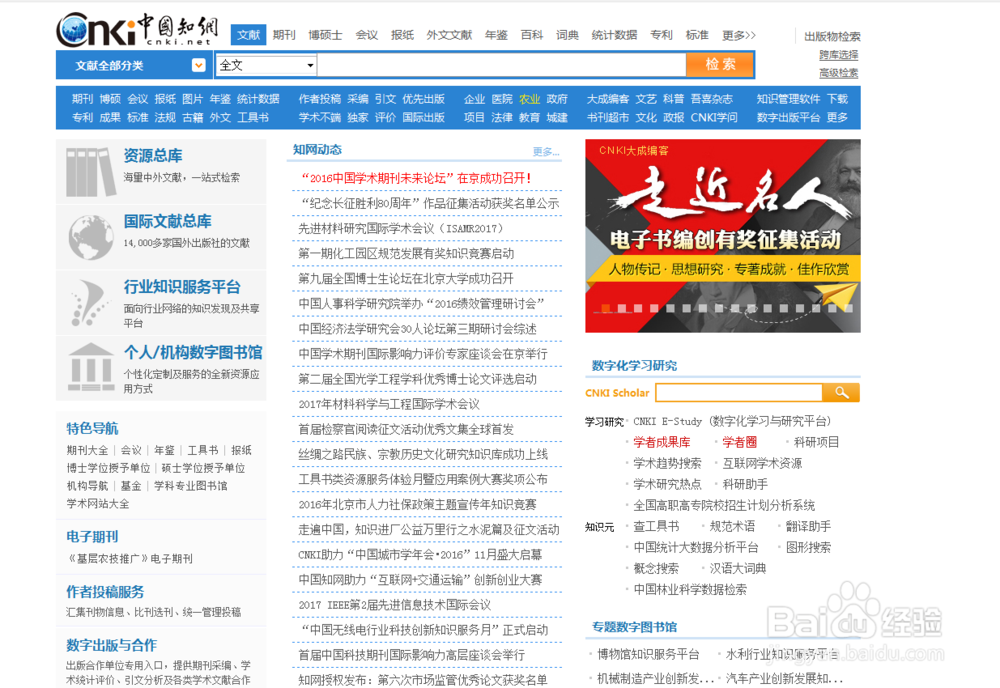
Task: Click the orange 检索 button
Action: click(720, 64)
